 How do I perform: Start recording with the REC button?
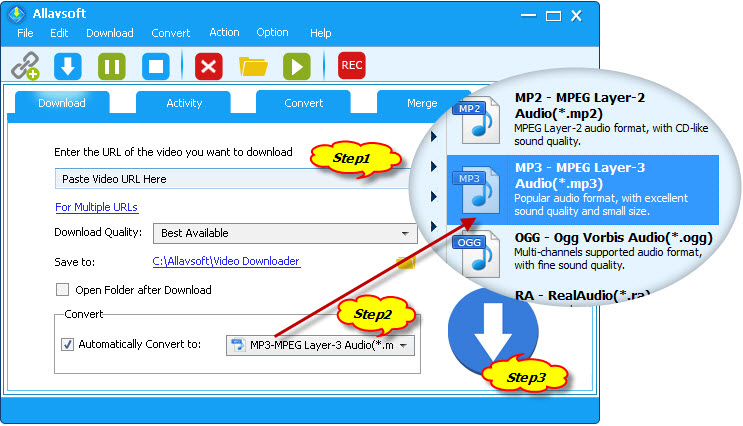[x=352, y=66]
